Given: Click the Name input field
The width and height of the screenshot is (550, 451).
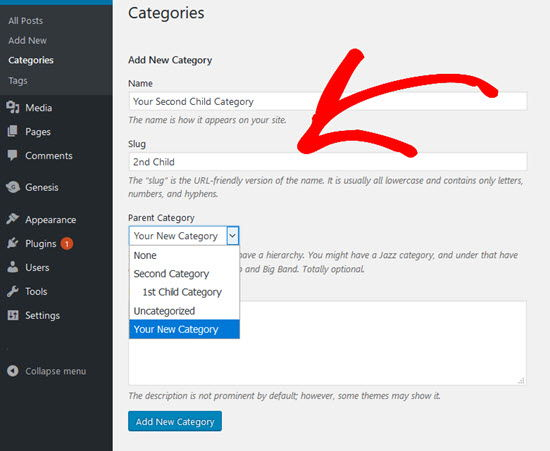Looking at the screenshot, I should pos(328,101).
